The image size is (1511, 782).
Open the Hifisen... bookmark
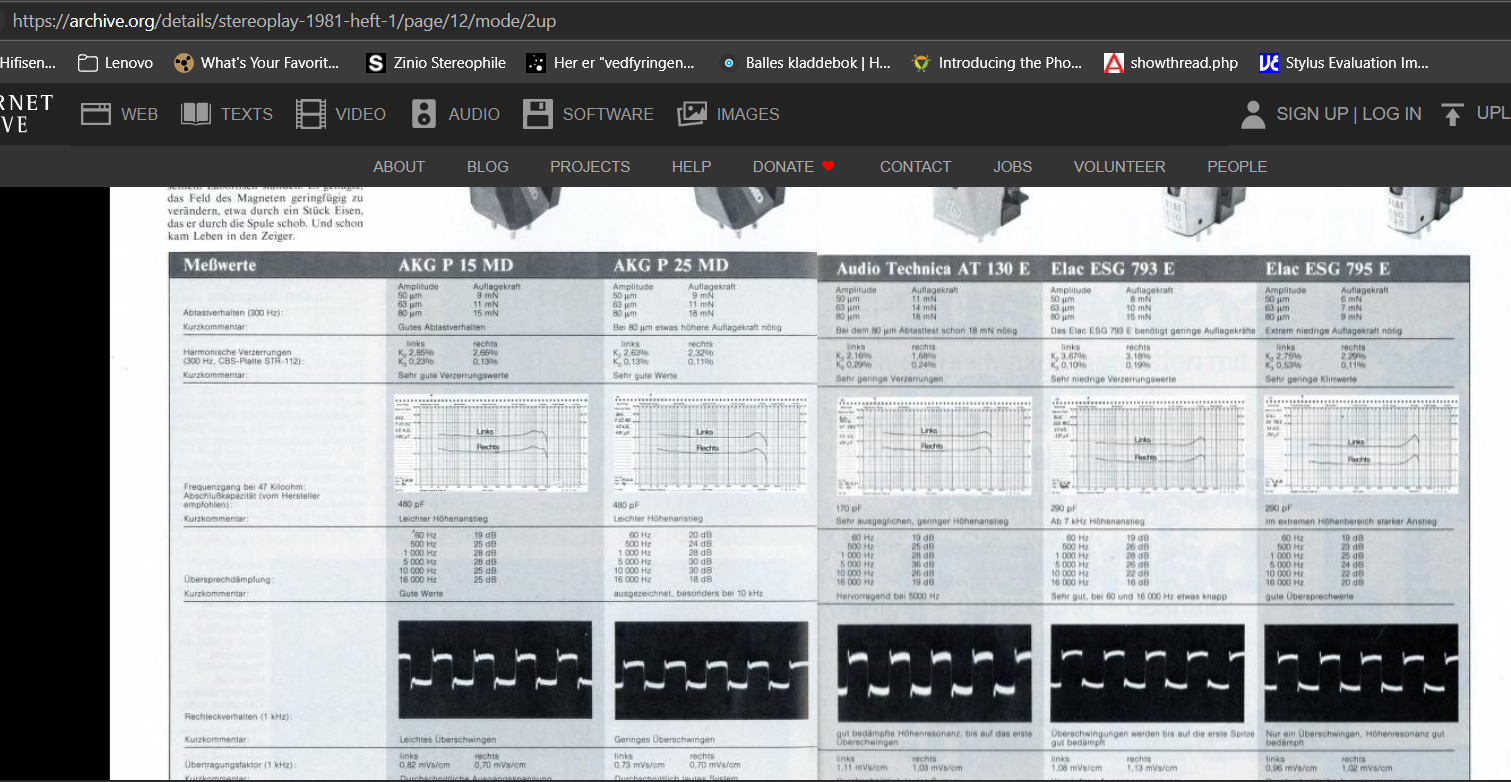[x=28, y=63]
